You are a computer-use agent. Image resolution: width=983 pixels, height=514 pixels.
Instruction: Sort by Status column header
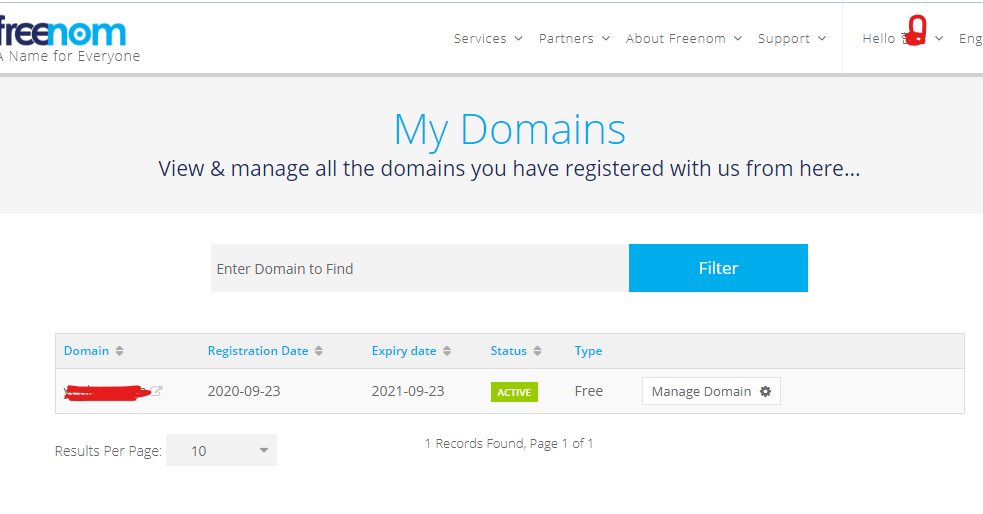click(x=508, y=351)
